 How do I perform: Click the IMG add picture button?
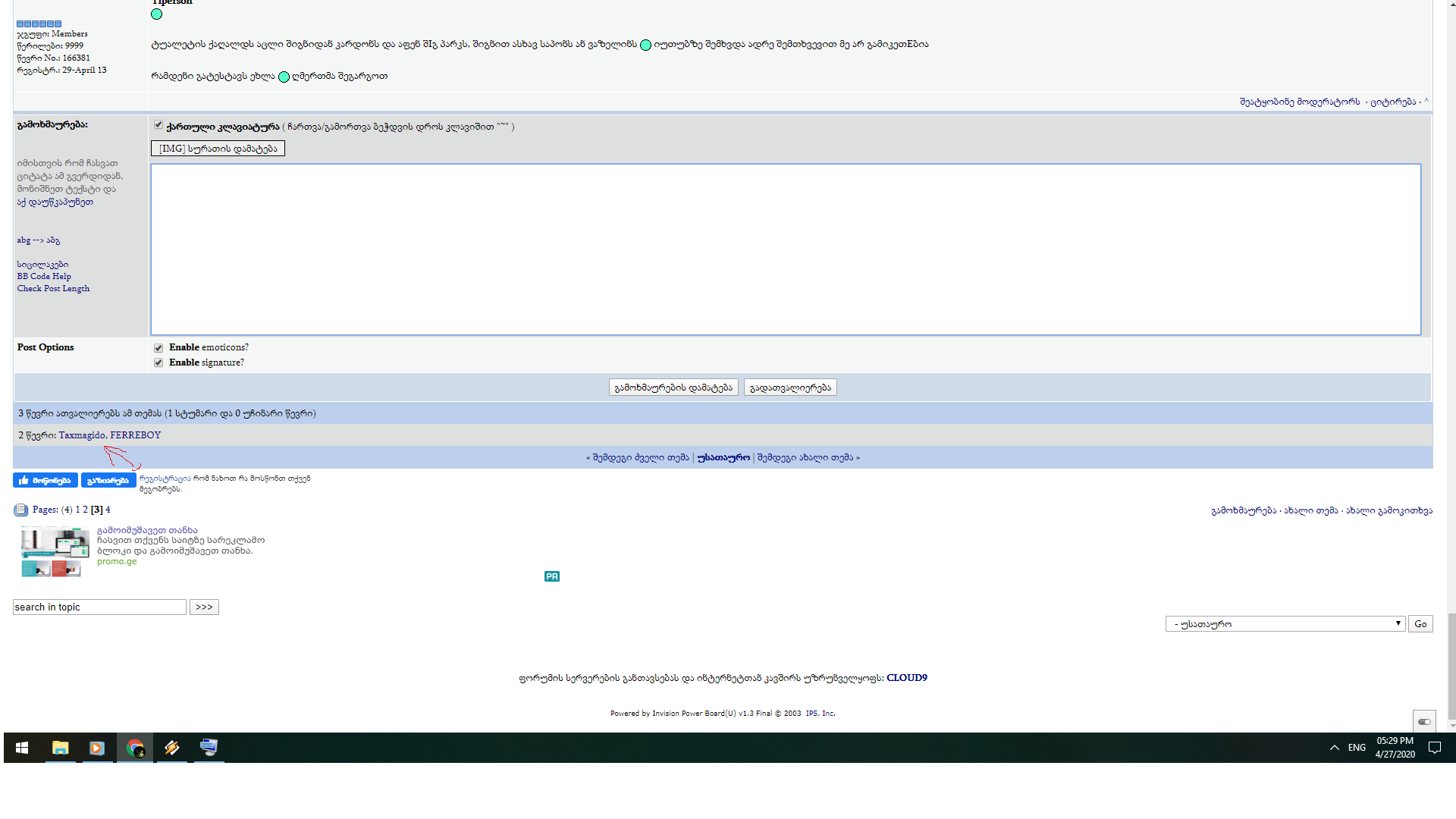coord(218,149)
